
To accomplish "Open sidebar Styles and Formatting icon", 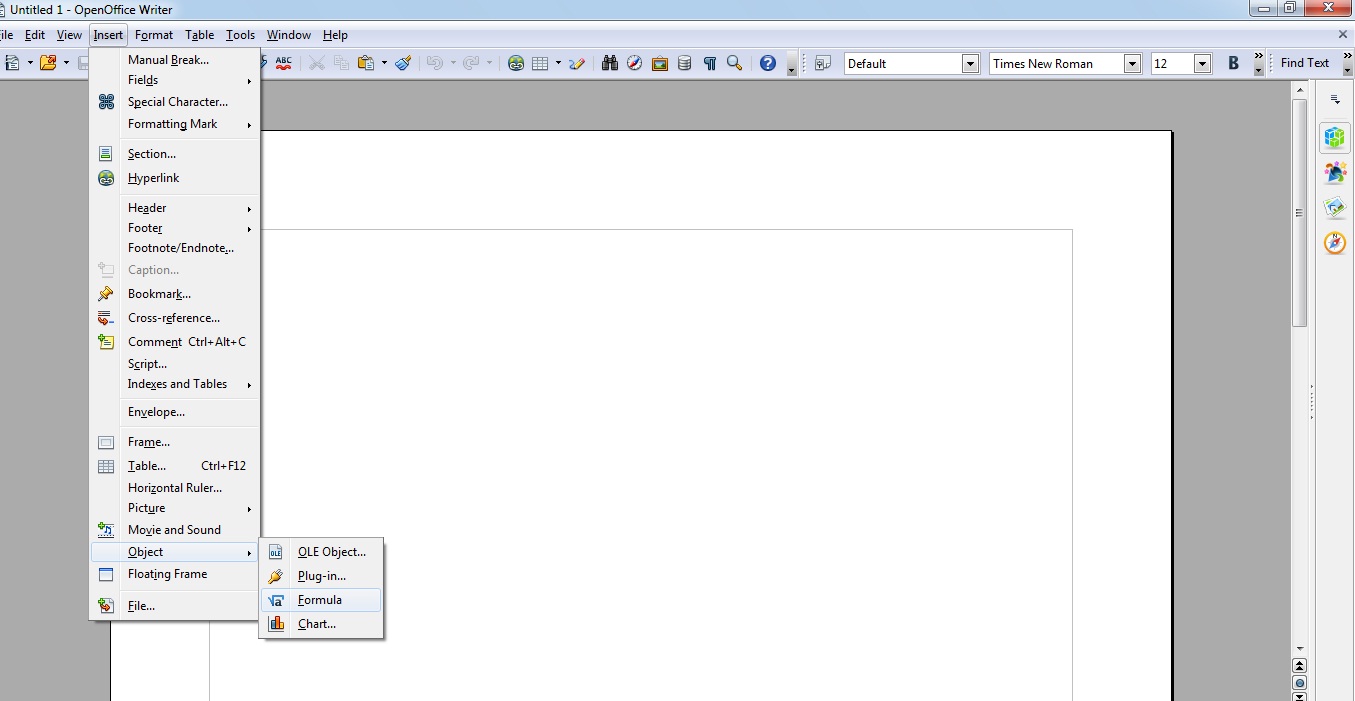I will 1335,173.
